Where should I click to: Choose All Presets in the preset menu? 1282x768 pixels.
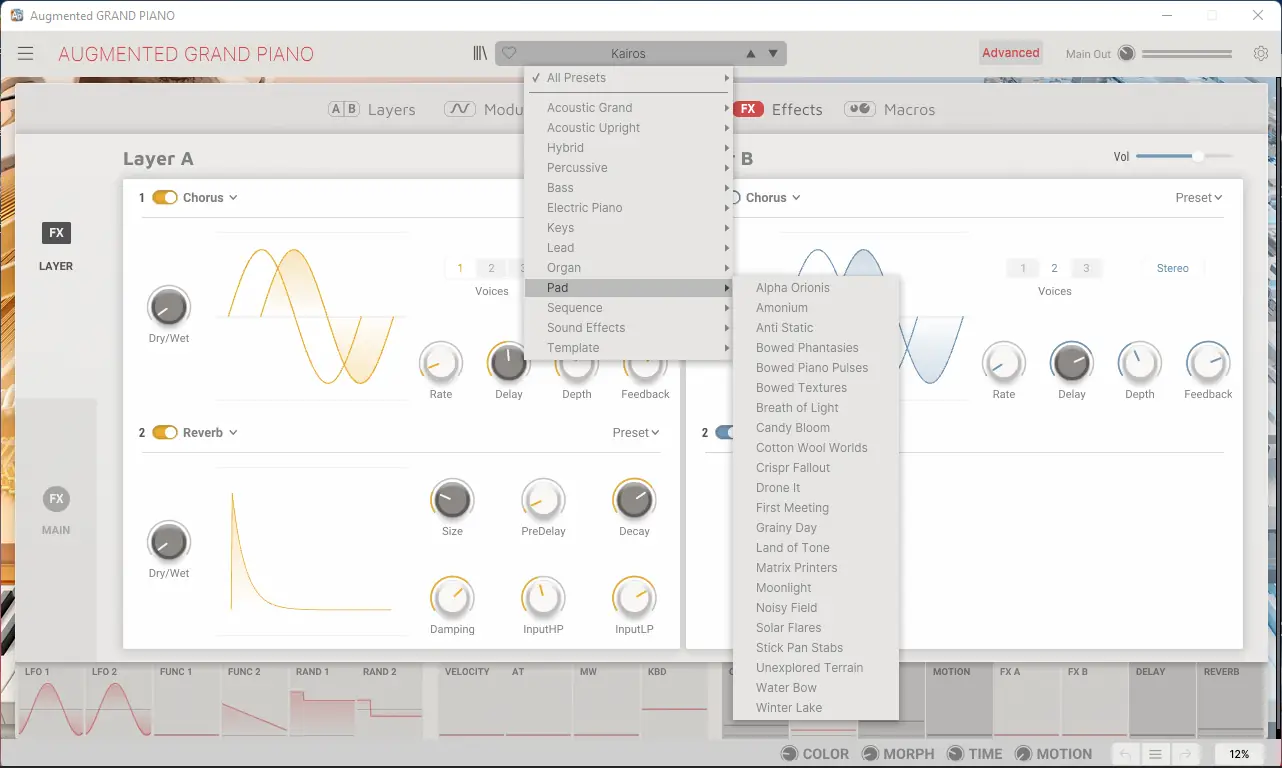629,78
